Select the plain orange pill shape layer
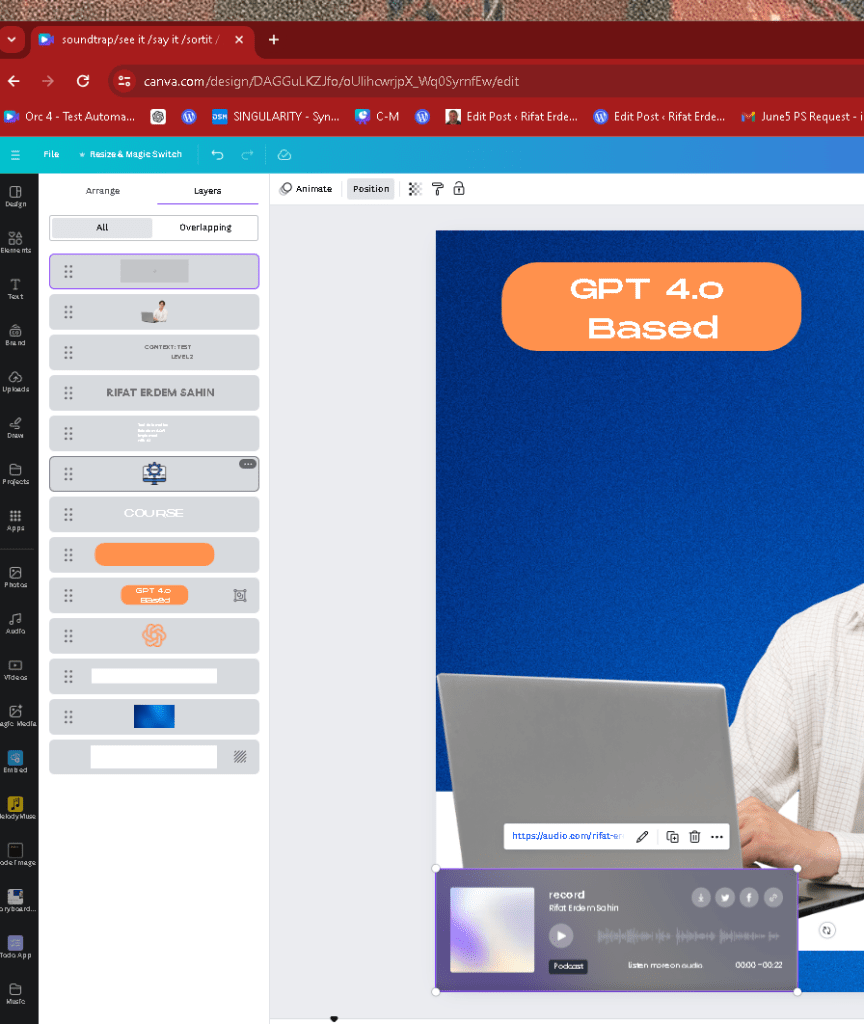Viewport: 864px width, 1024px height. point(154,554)
